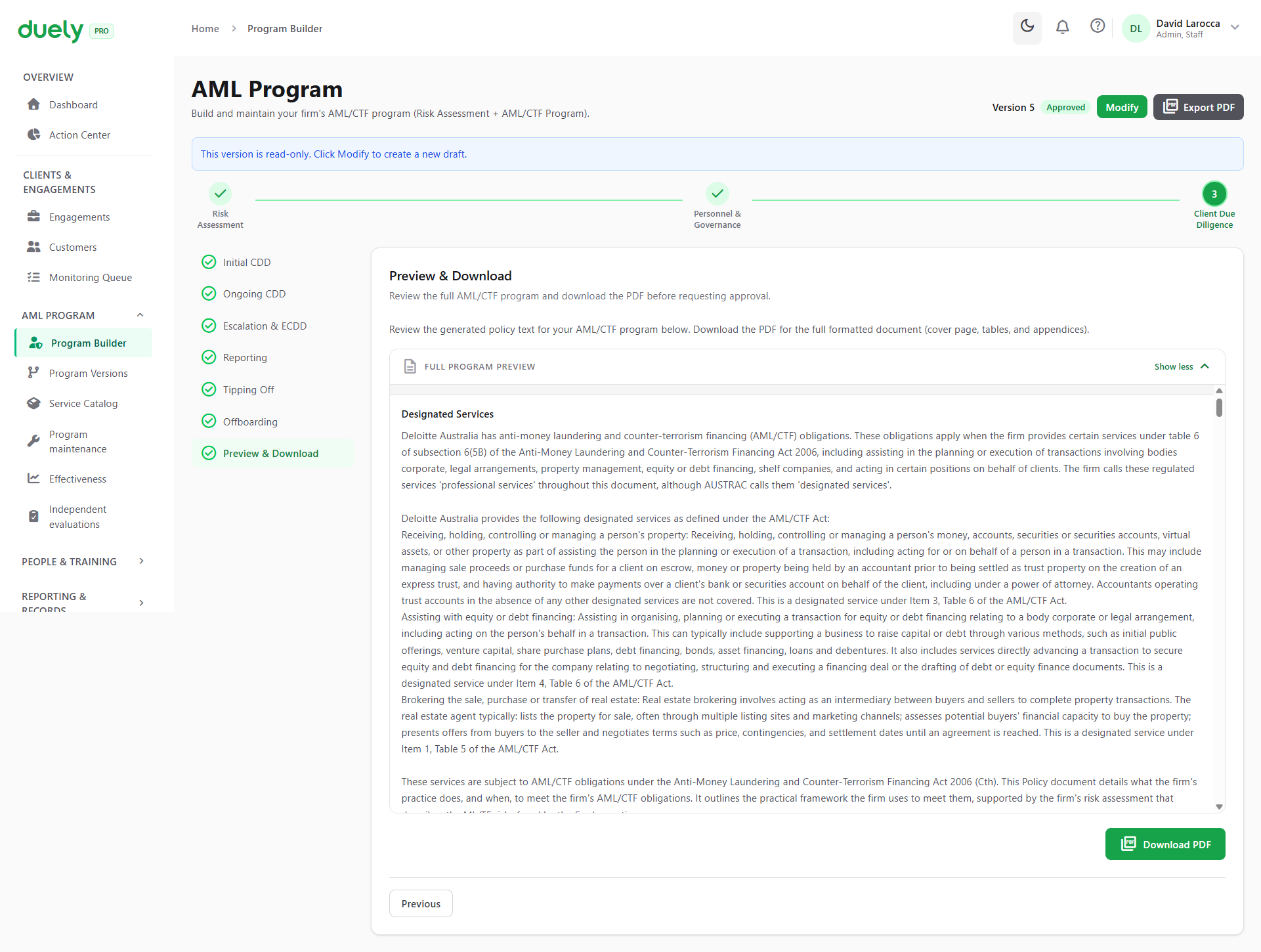Click the Service Catalog box icon
This screenshot has width=1261, height=952.
click(x=33, y=403)
